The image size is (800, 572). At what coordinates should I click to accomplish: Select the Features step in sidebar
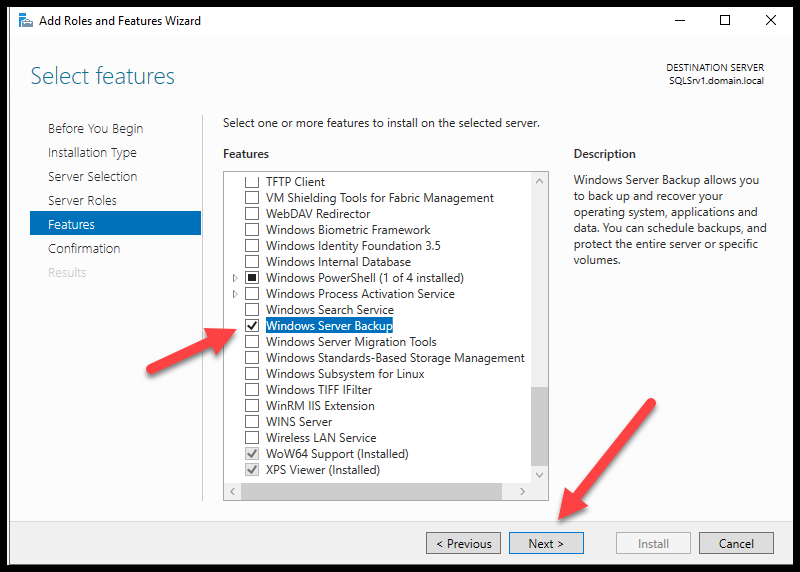(x=115, y=223)
